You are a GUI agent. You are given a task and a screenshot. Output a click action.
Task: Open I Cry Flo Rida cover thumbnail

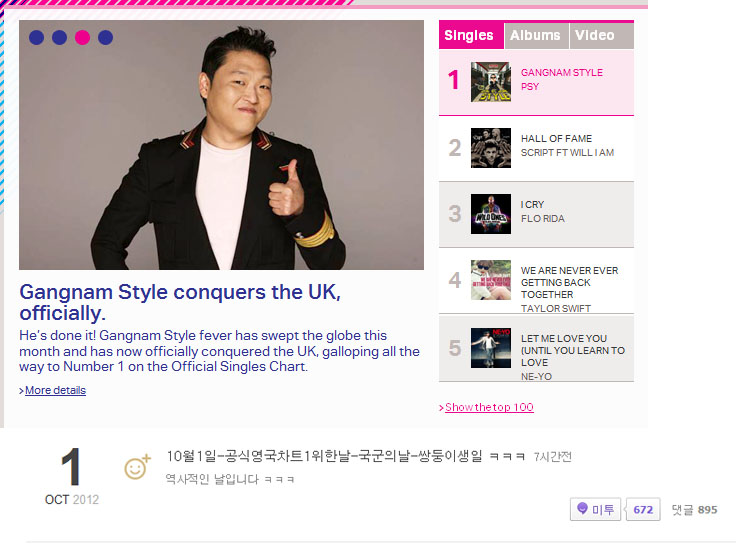pos(491,214)
